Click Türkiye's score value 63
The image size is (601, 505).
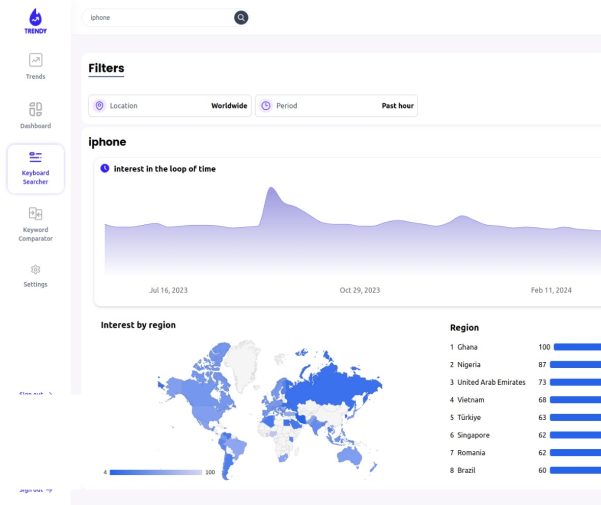click(542, 418)
